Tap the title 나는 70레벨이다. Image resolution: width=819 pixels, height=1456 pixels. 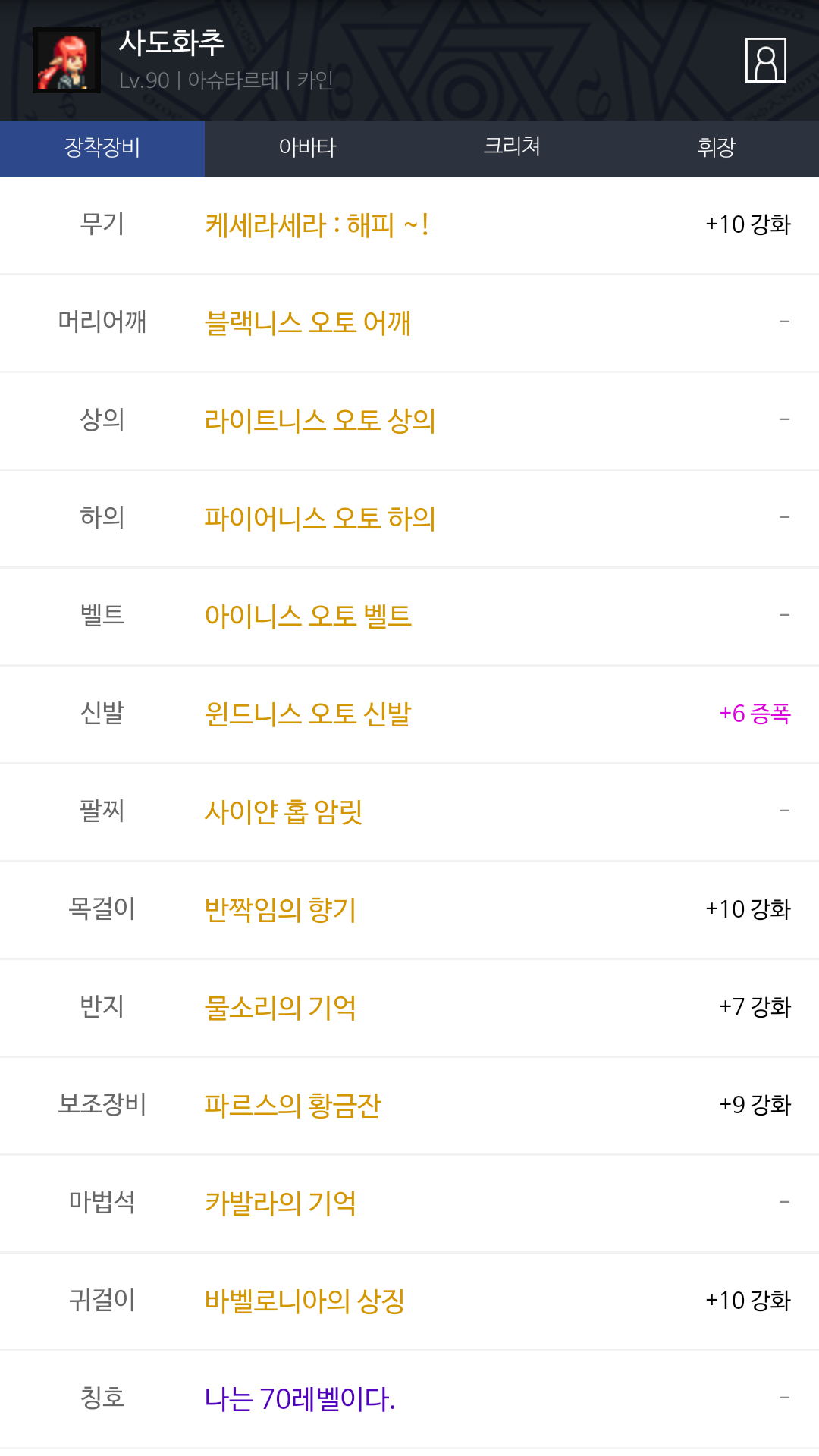coord(300,1399)
